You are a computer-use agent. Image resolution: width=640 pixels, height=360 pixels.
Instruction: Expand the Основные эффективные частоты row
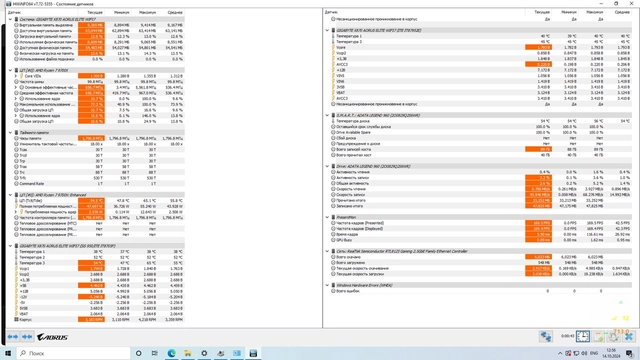(x=16, y=87)
